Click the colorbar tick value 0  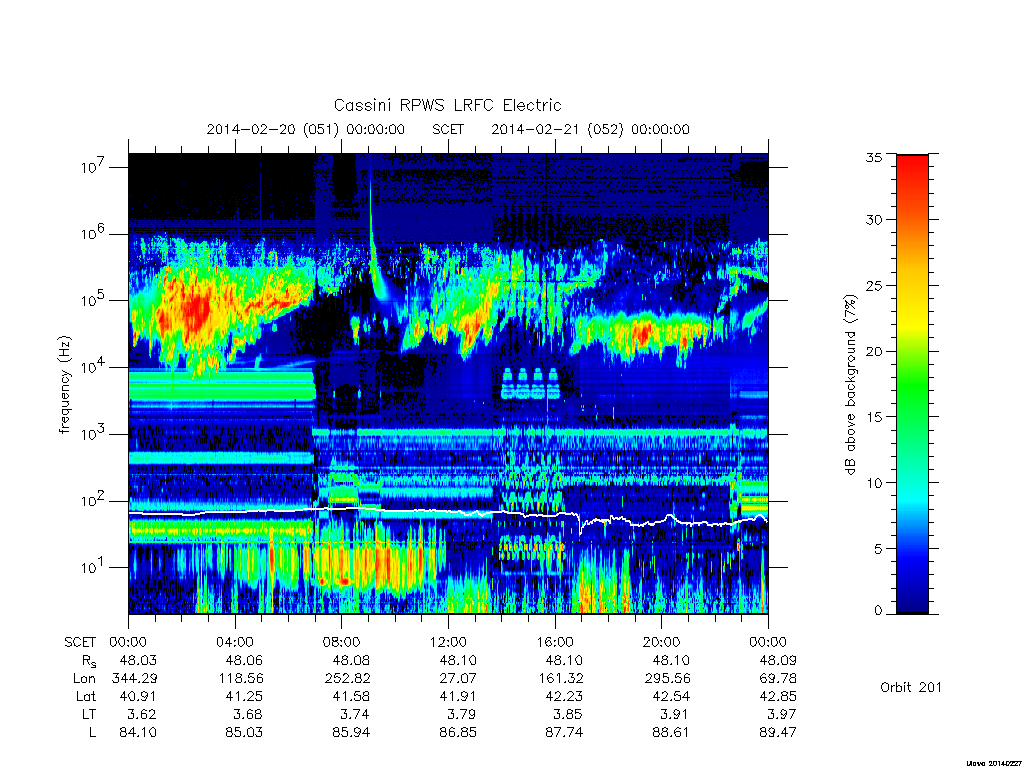click(878, 611)
